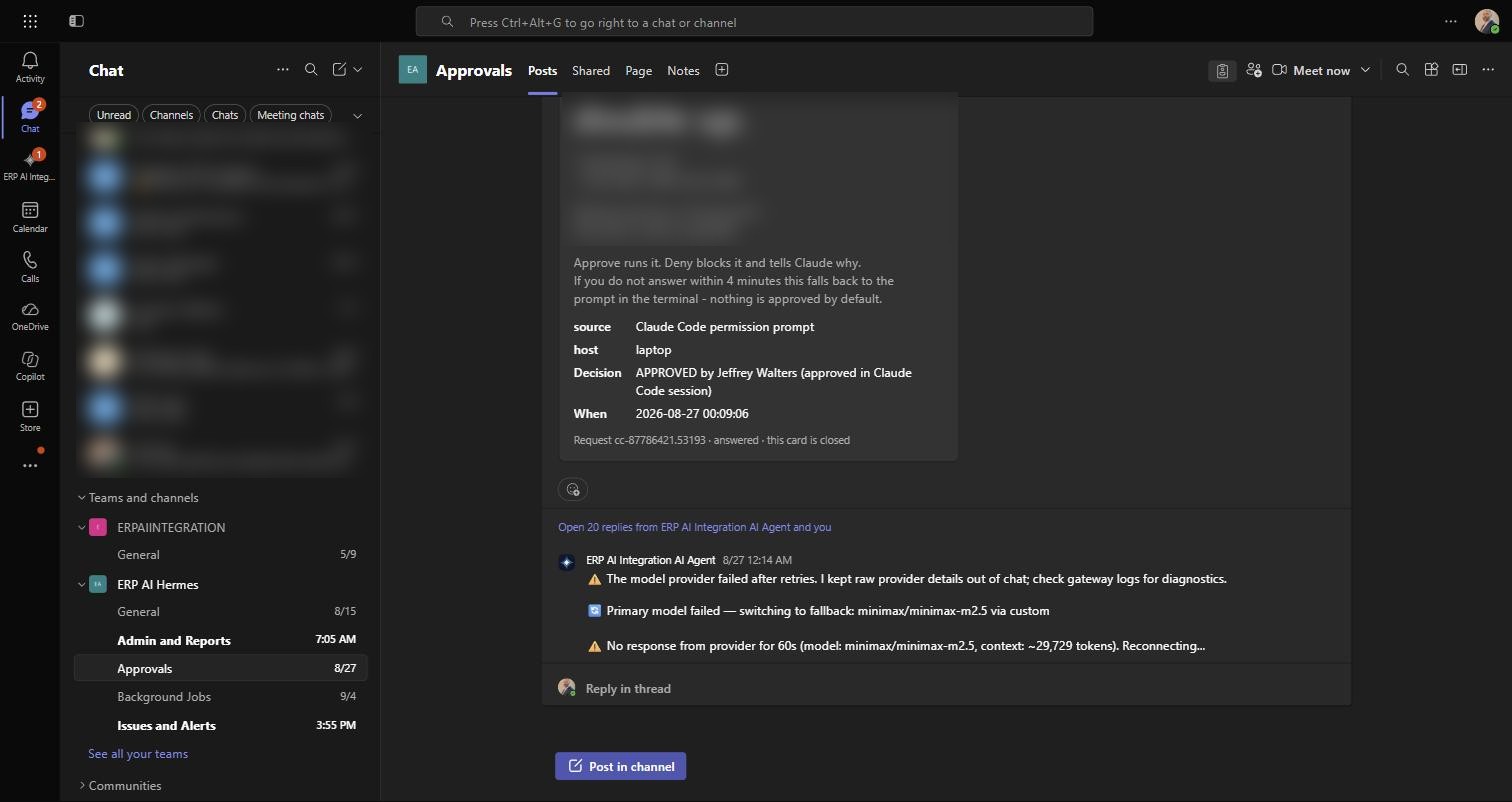The width and height of the screenshot is (1512, 802).
Task: Add a reaction to the approval card
Action: 572,489
